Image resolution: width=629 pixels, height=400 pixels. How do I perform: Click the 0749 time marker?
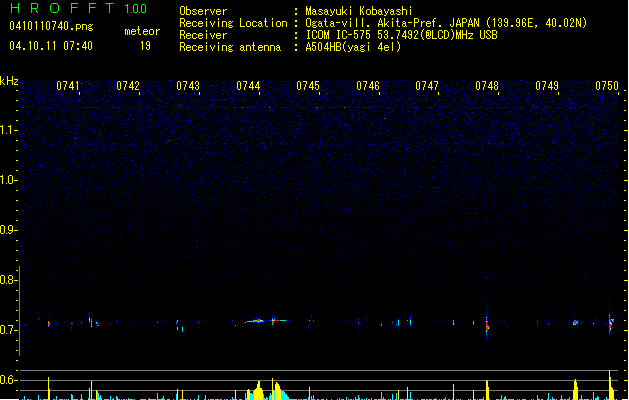click(547, 86)
